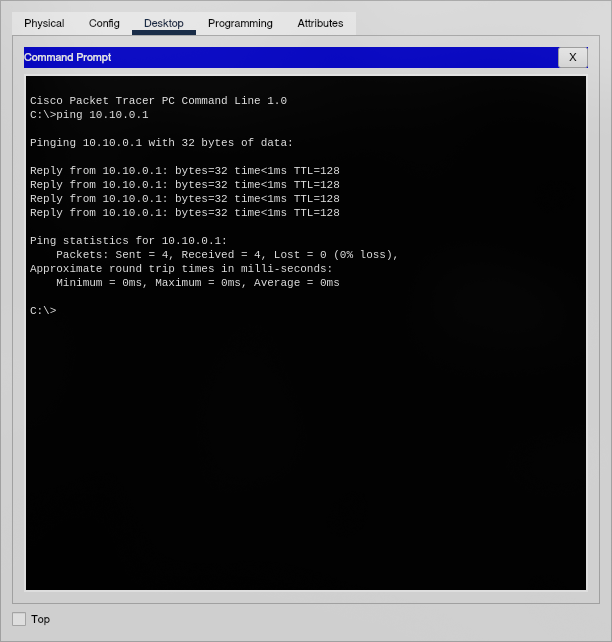Click the empty black terminal area
Screen dimensions: 612x642
305,450
